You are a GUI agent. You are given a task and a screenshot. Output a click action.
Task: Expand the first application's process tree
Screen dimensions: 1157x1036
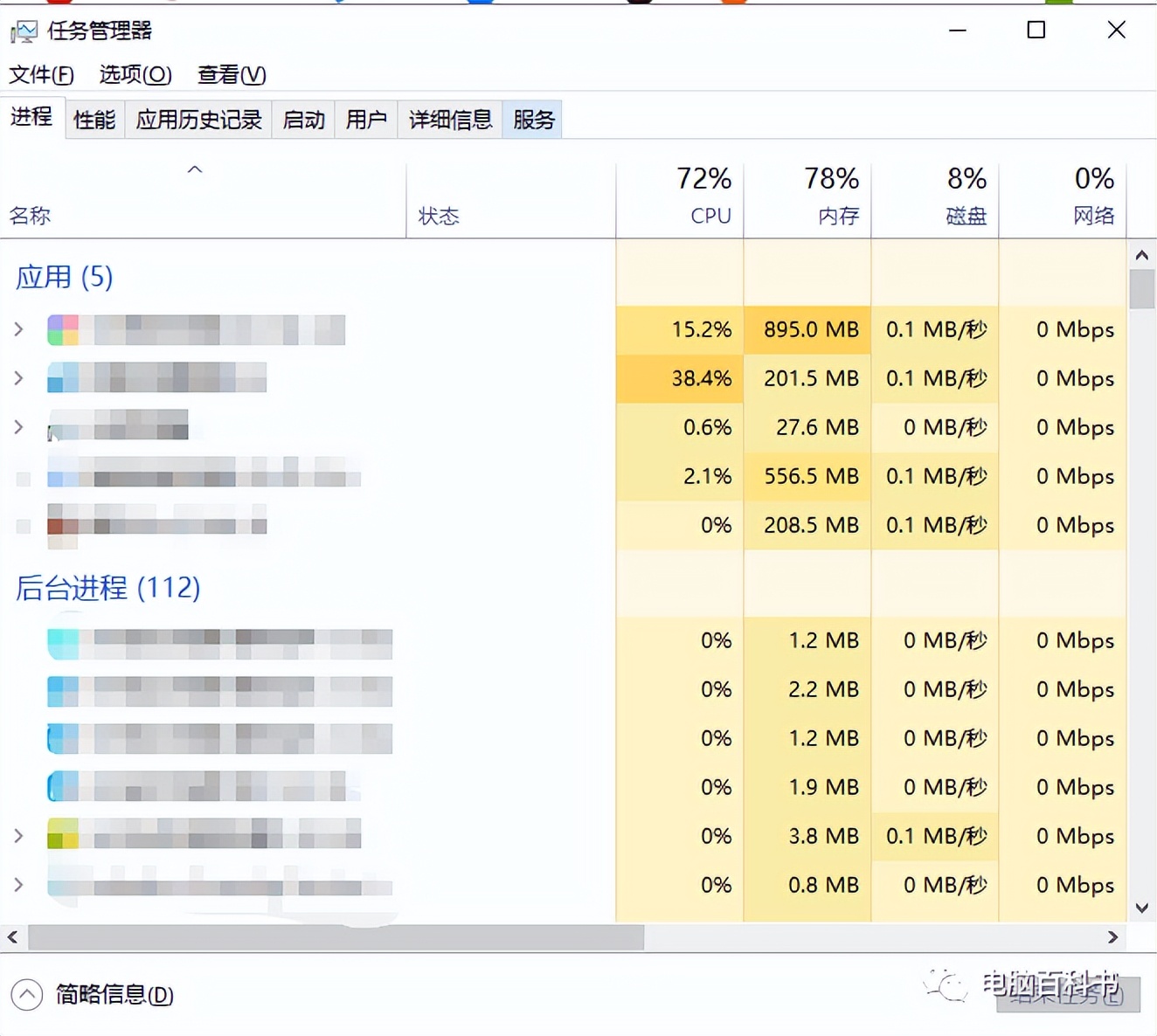[18, 329]
